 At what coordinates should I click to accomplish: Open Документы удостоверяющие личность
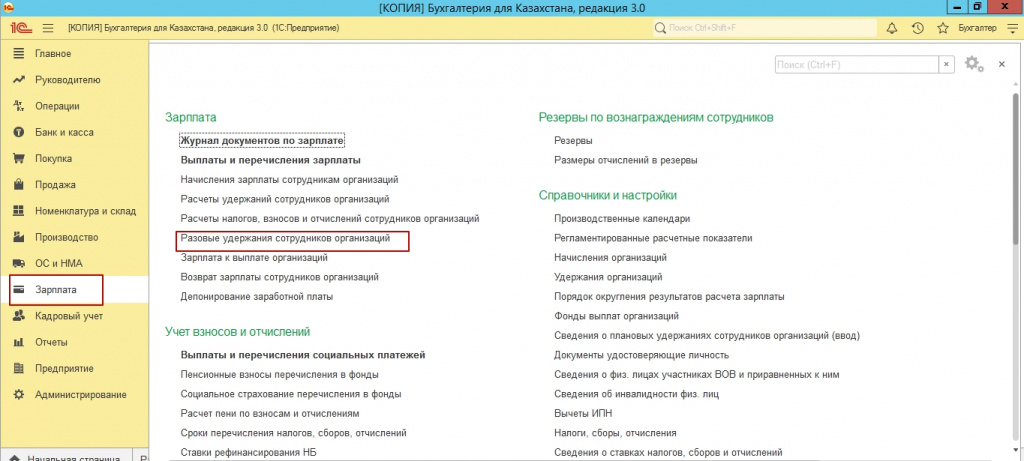click(x=641, y=355)
